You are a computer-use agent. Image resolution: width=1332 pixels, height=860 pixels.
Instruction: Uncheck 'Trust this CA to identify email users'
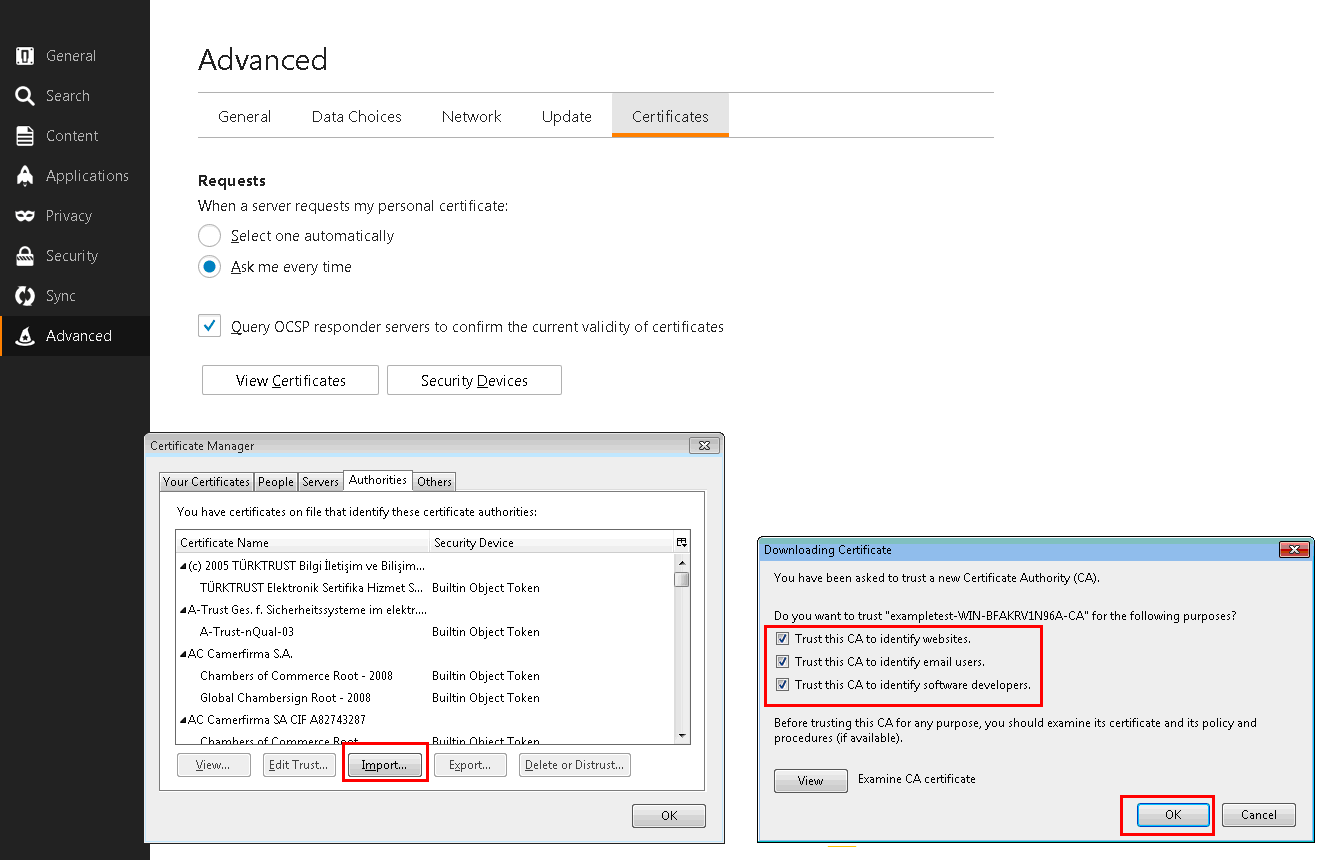(782, 661)
